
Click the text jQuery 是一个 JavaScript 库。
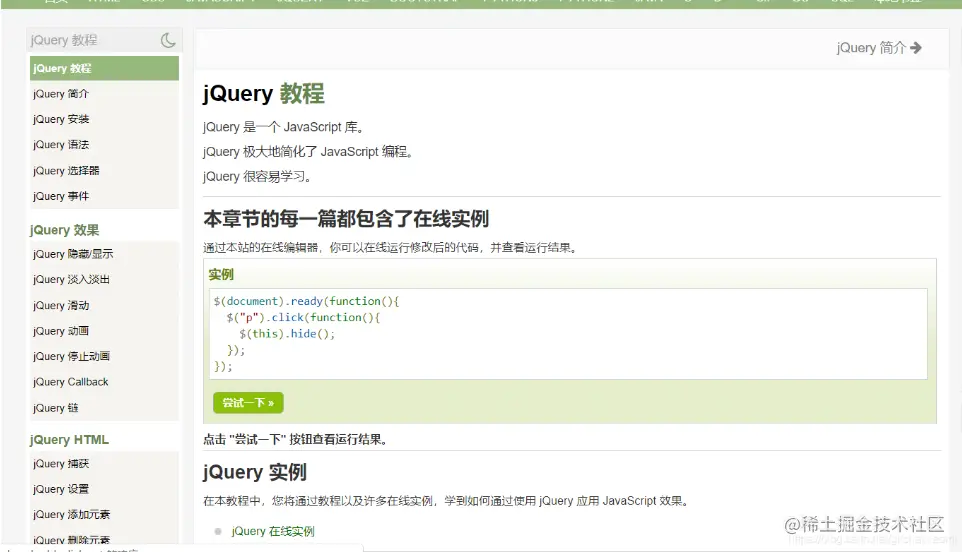coord(284,127)
